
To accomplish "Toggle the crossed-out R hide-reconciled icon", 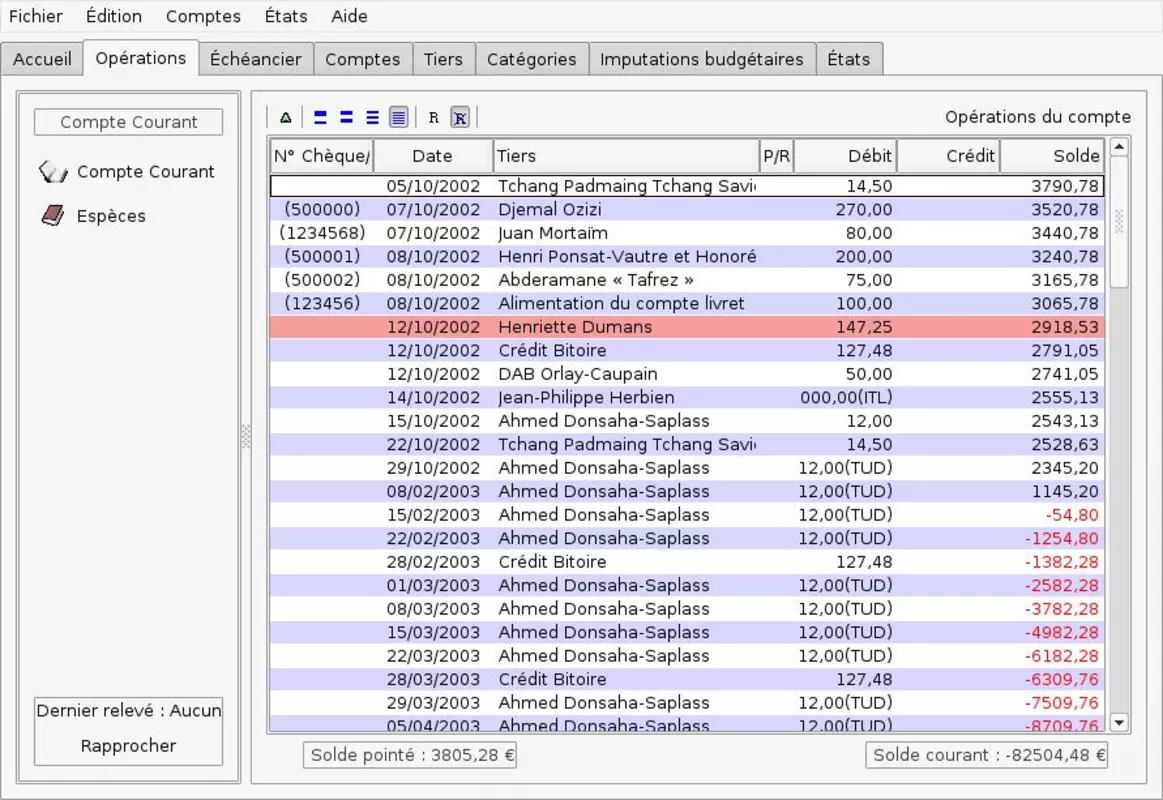I will pyautogui.click(x=460, y=117).
